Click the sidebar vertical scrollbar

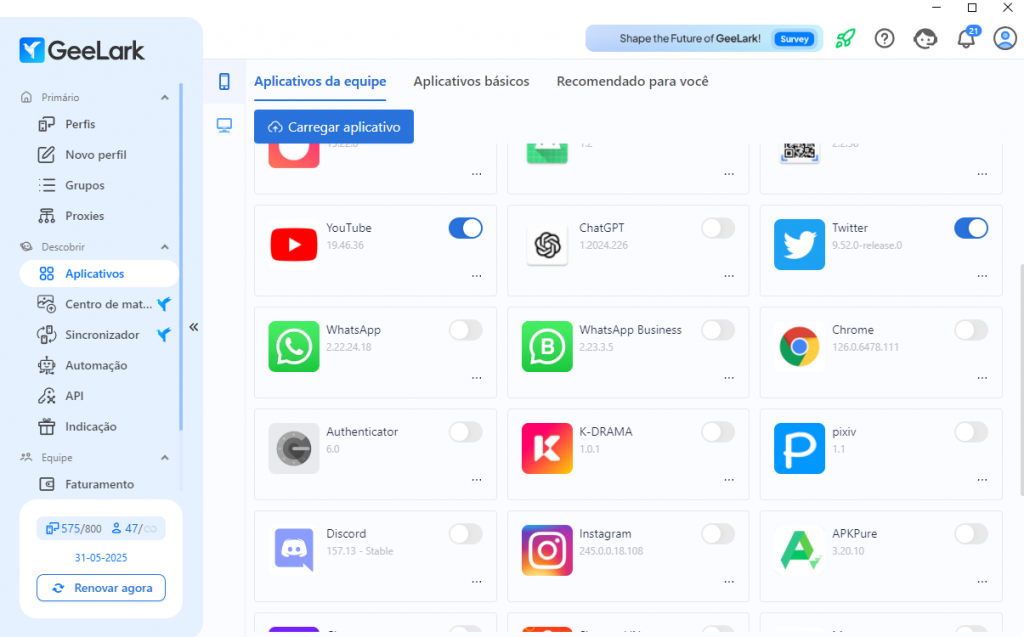pos(181,257)
